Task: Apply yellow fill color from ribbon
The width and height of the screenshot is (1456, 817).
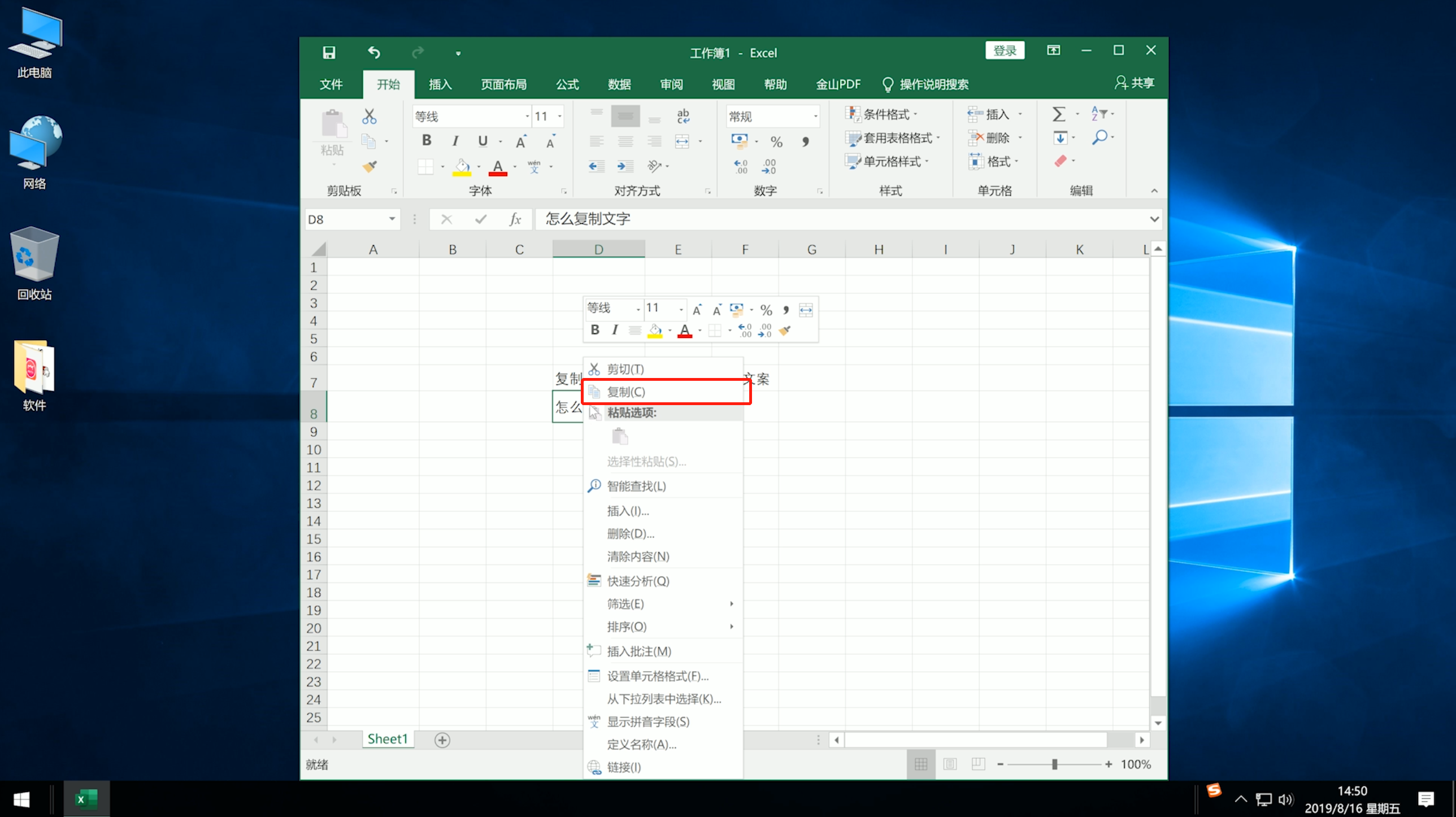Action: [462, 167]
